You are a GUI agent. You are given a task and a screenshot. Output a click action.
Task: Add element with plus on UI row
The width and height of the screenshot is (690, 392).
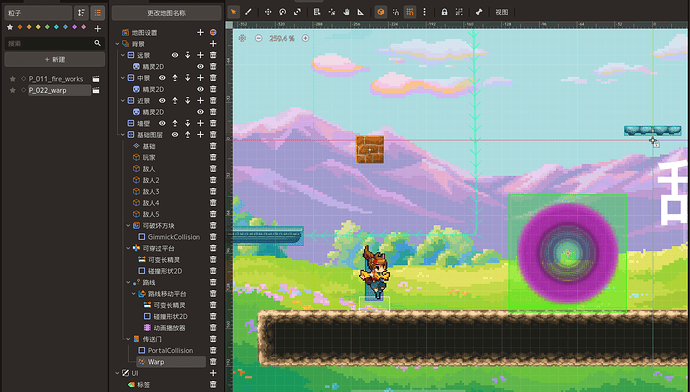(x=213, y=373)
